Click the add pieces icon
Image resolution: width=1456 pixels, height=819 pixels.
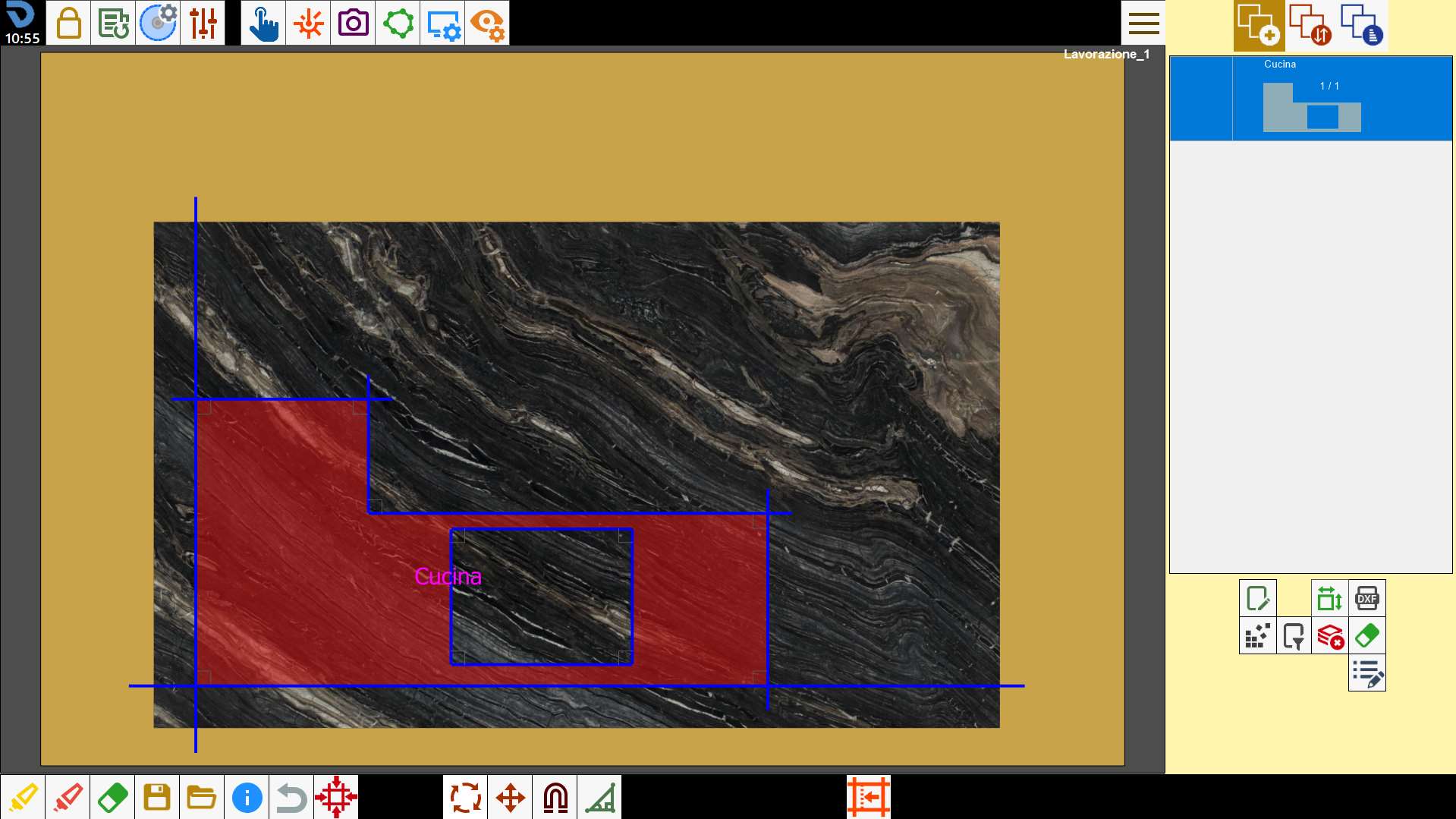[x=1259, y=25]
